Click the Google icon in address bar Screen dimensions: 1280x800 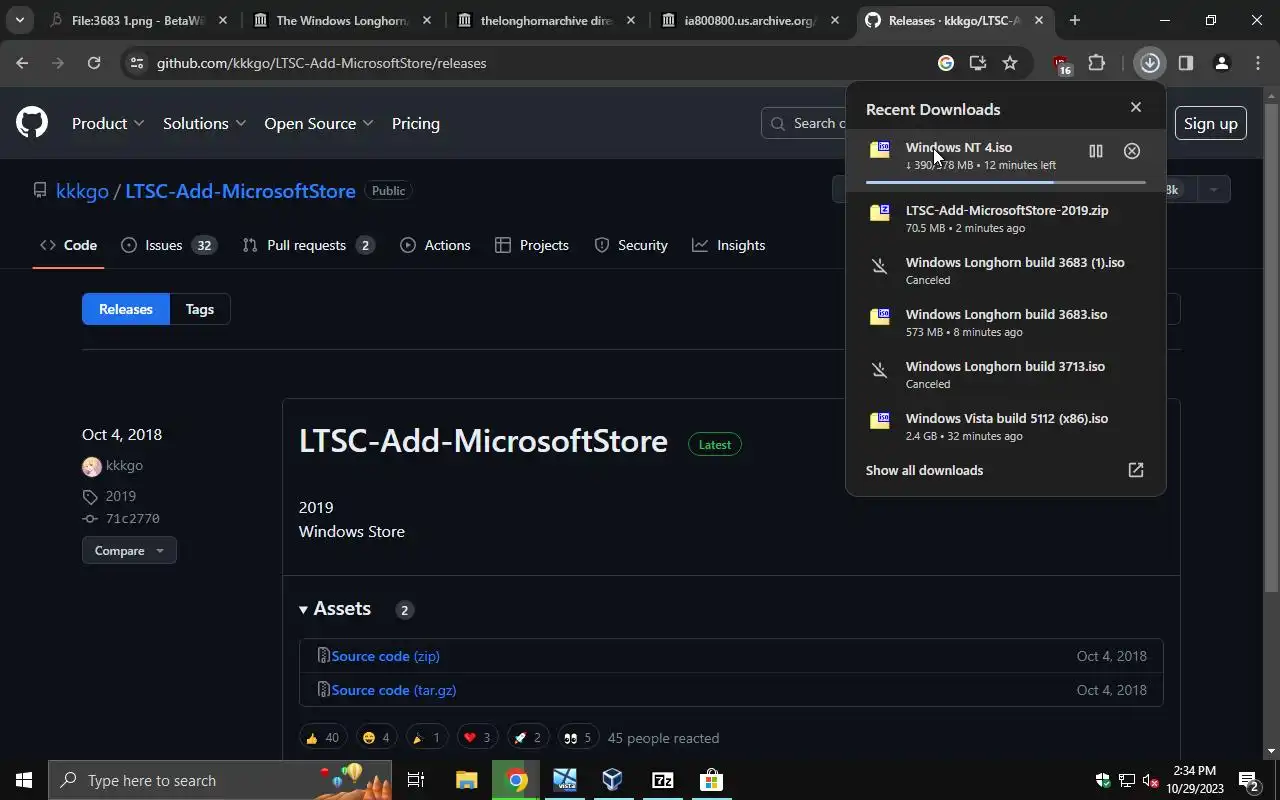(946, 63)
